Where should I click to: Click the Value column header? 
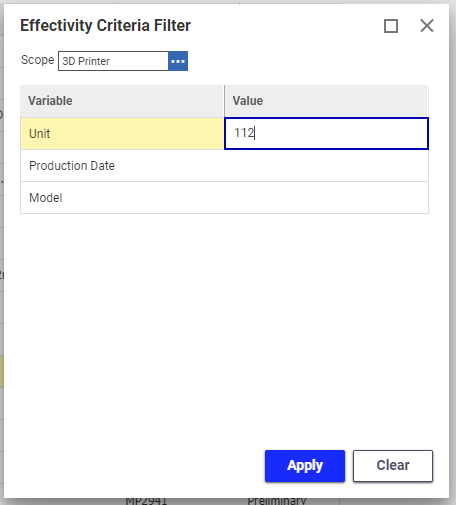pyautogui.click(x=326, y=101)
